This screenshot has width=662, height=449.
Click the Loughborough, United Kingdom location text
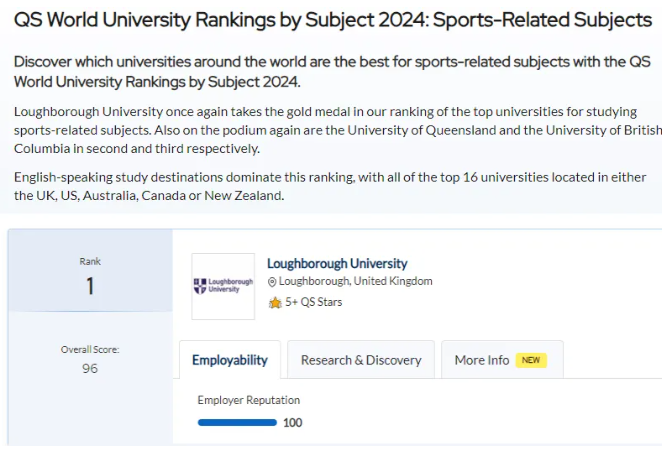[355, 282]
